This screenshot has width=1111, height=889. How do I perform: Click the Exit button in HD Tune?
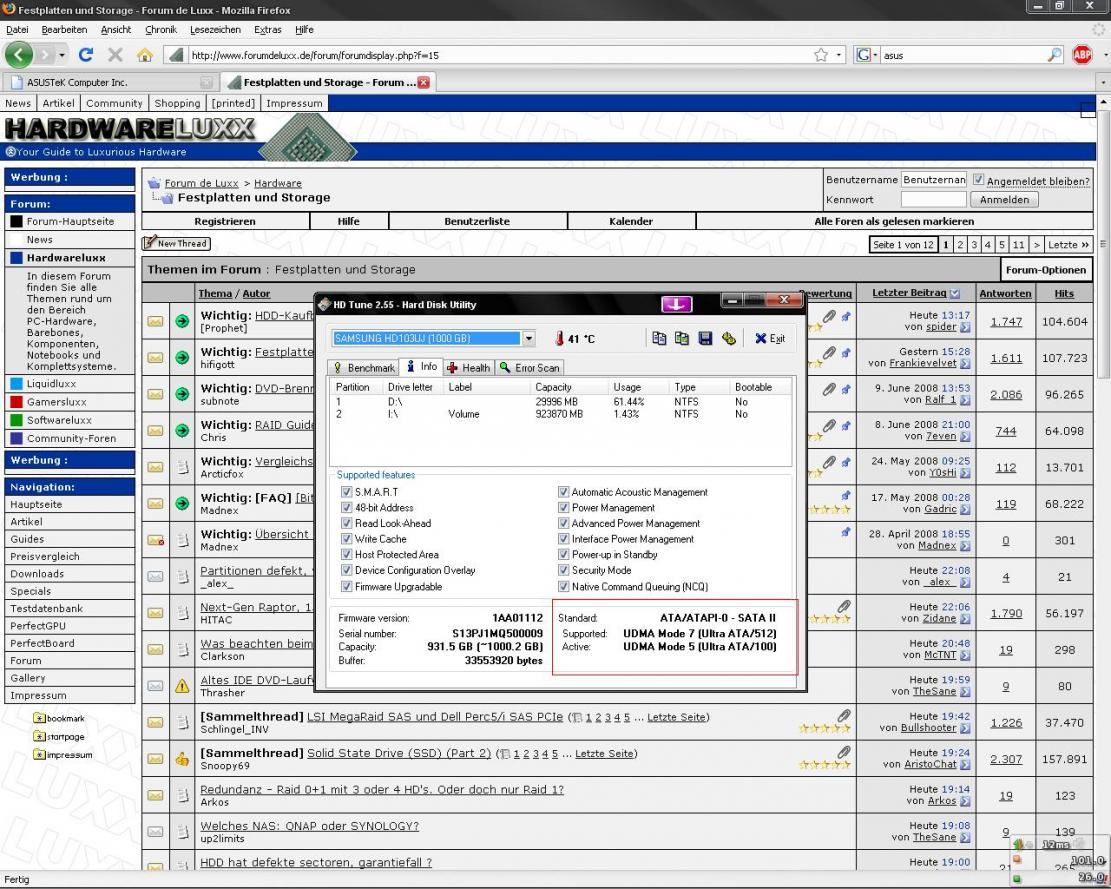tap(769, 339)
